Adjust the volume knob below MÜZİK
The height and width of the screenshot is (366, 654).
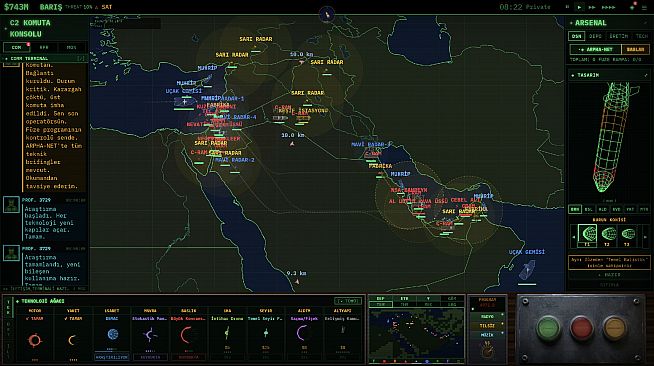487,349
